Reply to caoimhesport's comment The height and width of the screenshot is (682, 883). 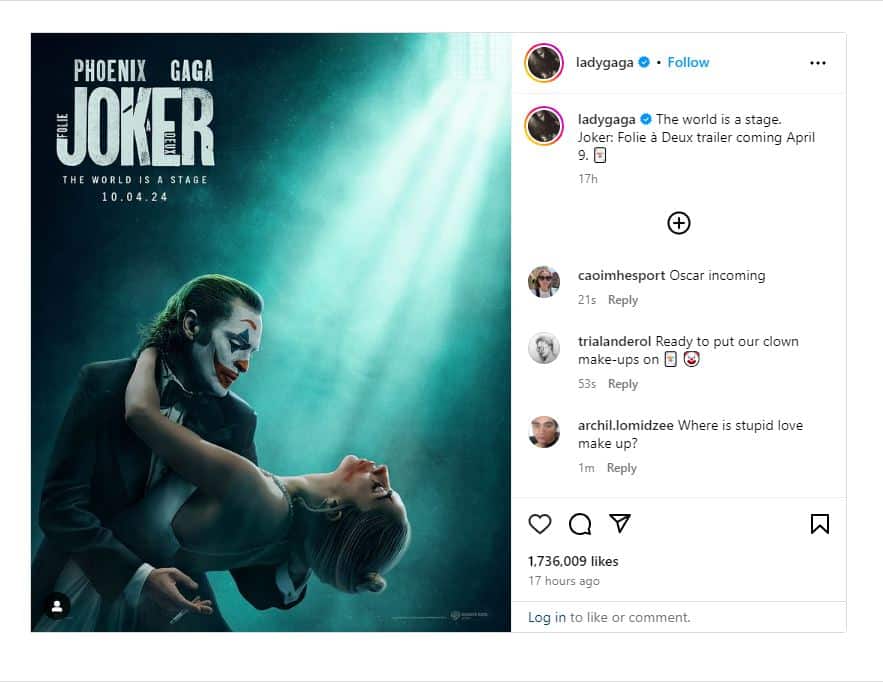pyautogui.click(x=623, y=300)
